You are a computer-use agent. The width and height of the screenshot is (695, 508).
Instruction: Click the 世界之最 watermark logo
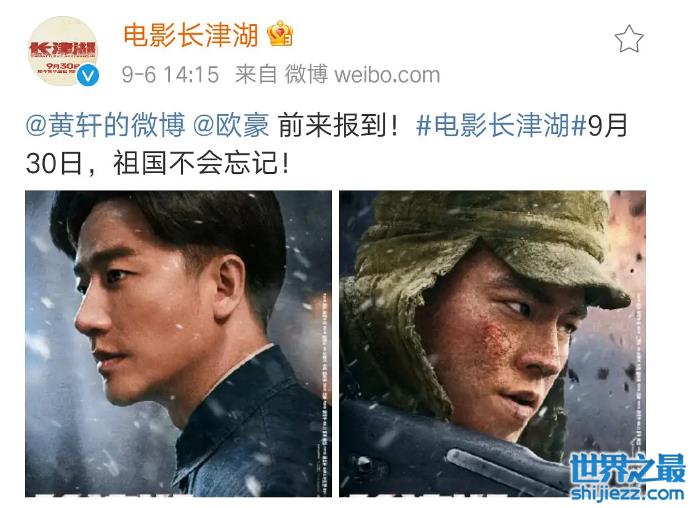[x=627, y=468]
